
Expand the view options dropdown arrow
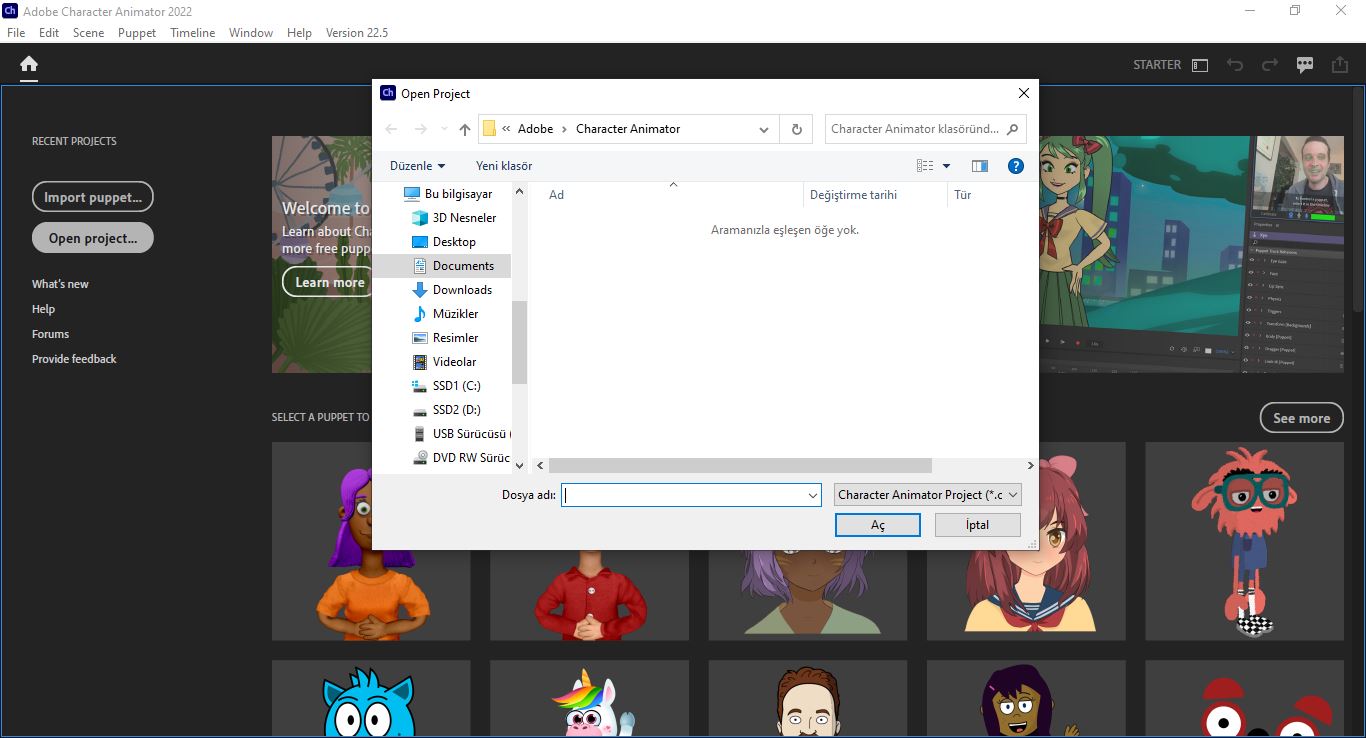(x=946, y=166)
